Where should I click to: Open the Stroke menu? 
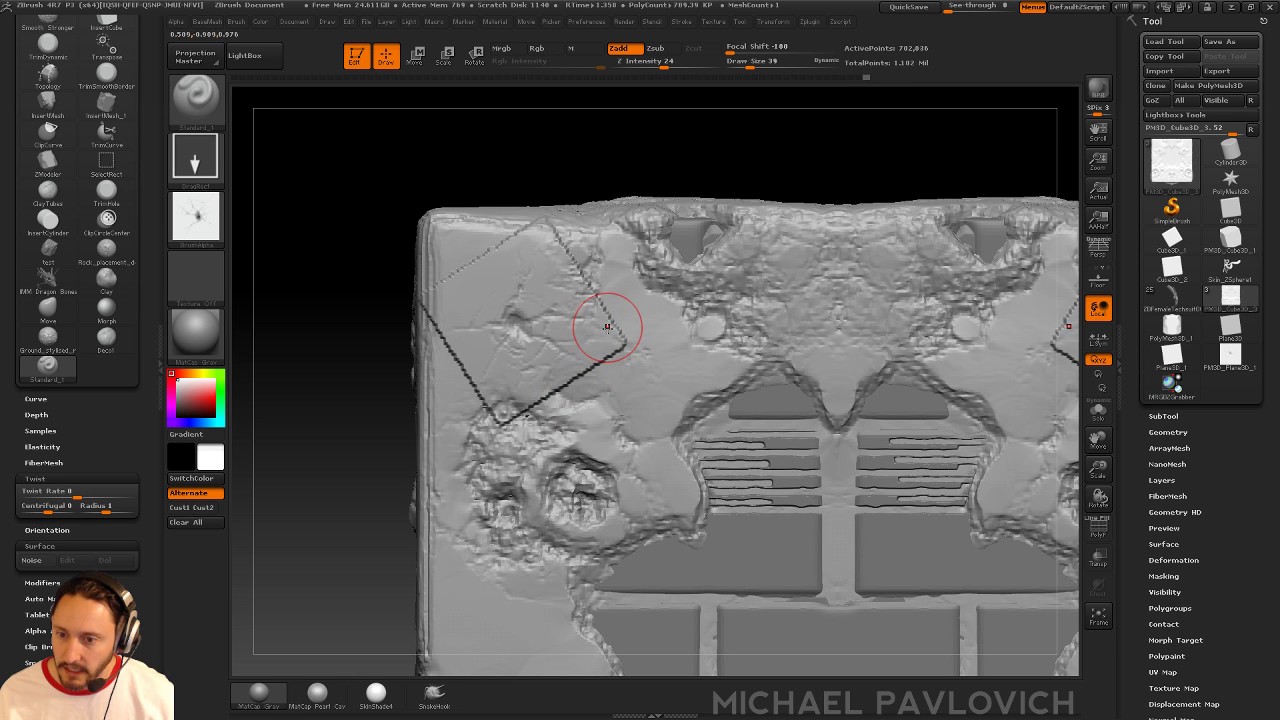(681, 21)
